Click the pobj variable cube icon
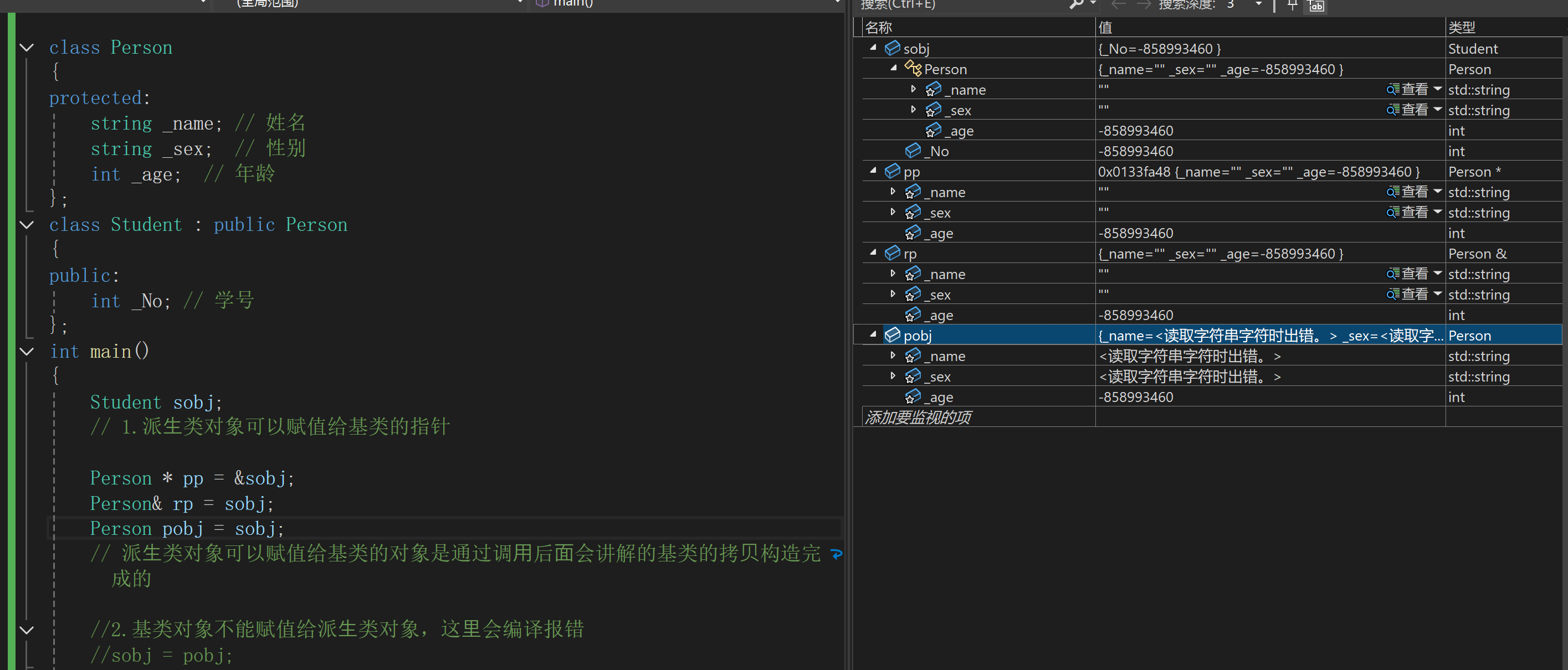 pyautogui.click(x=893, y=334)
